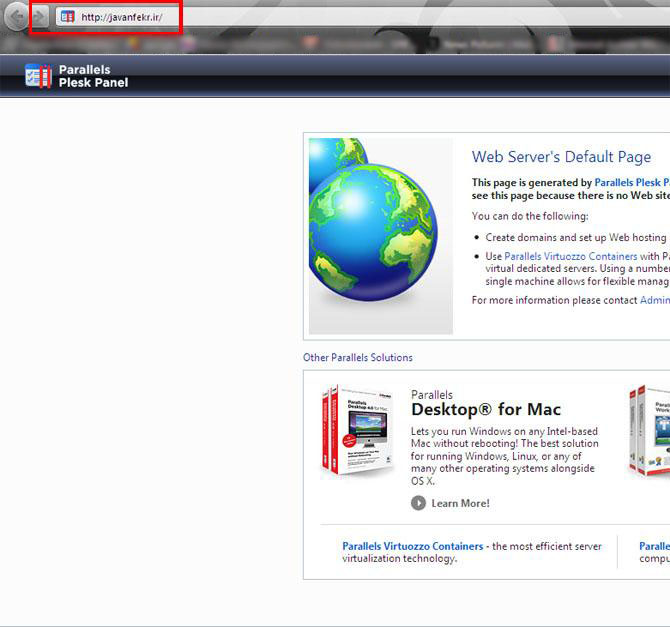Click the browser back arrow button
The width and height of the screenshot is (670, 627).
tap(17, 17)
